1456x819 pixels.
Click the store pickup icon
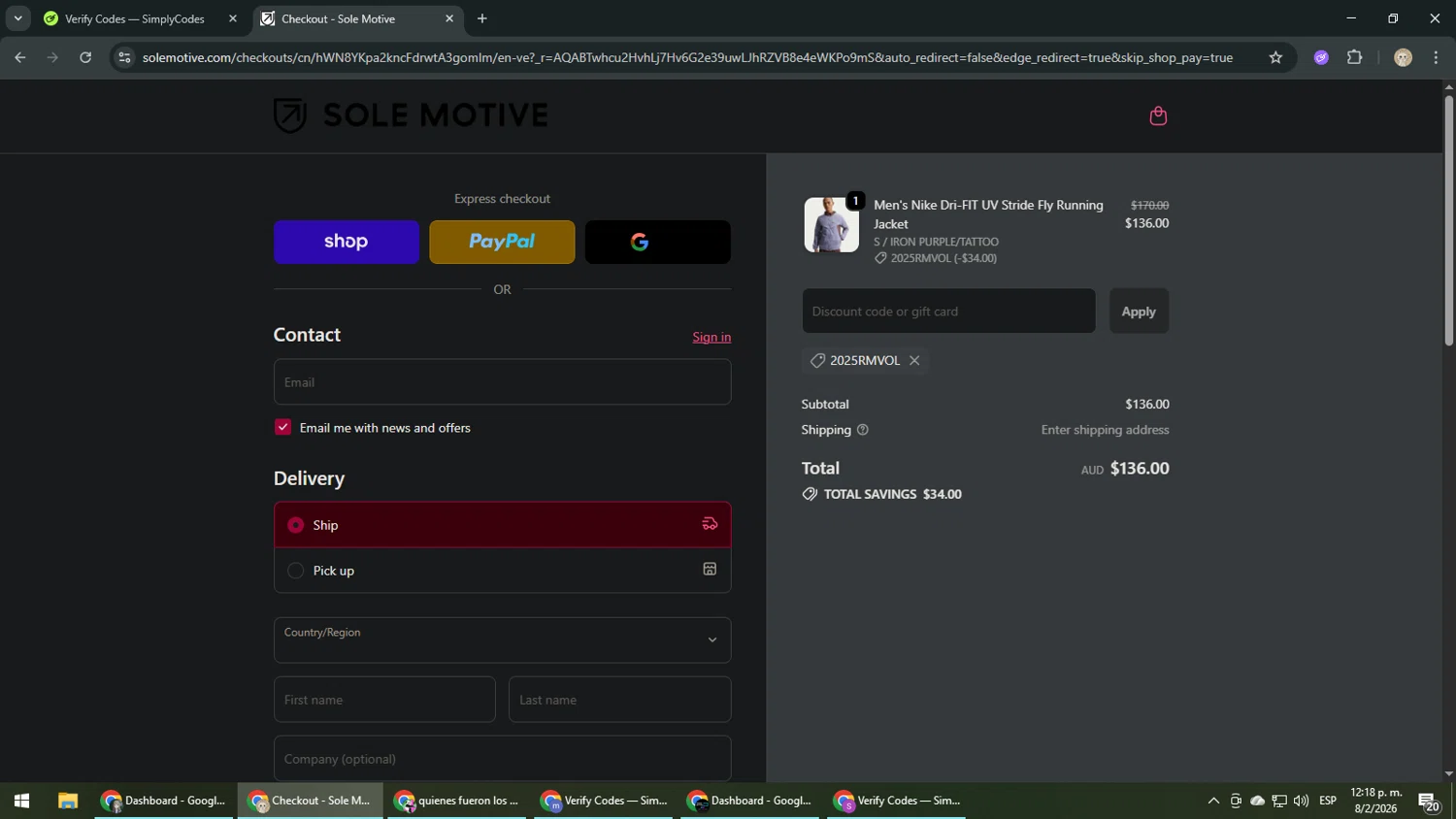click(710, 570)
